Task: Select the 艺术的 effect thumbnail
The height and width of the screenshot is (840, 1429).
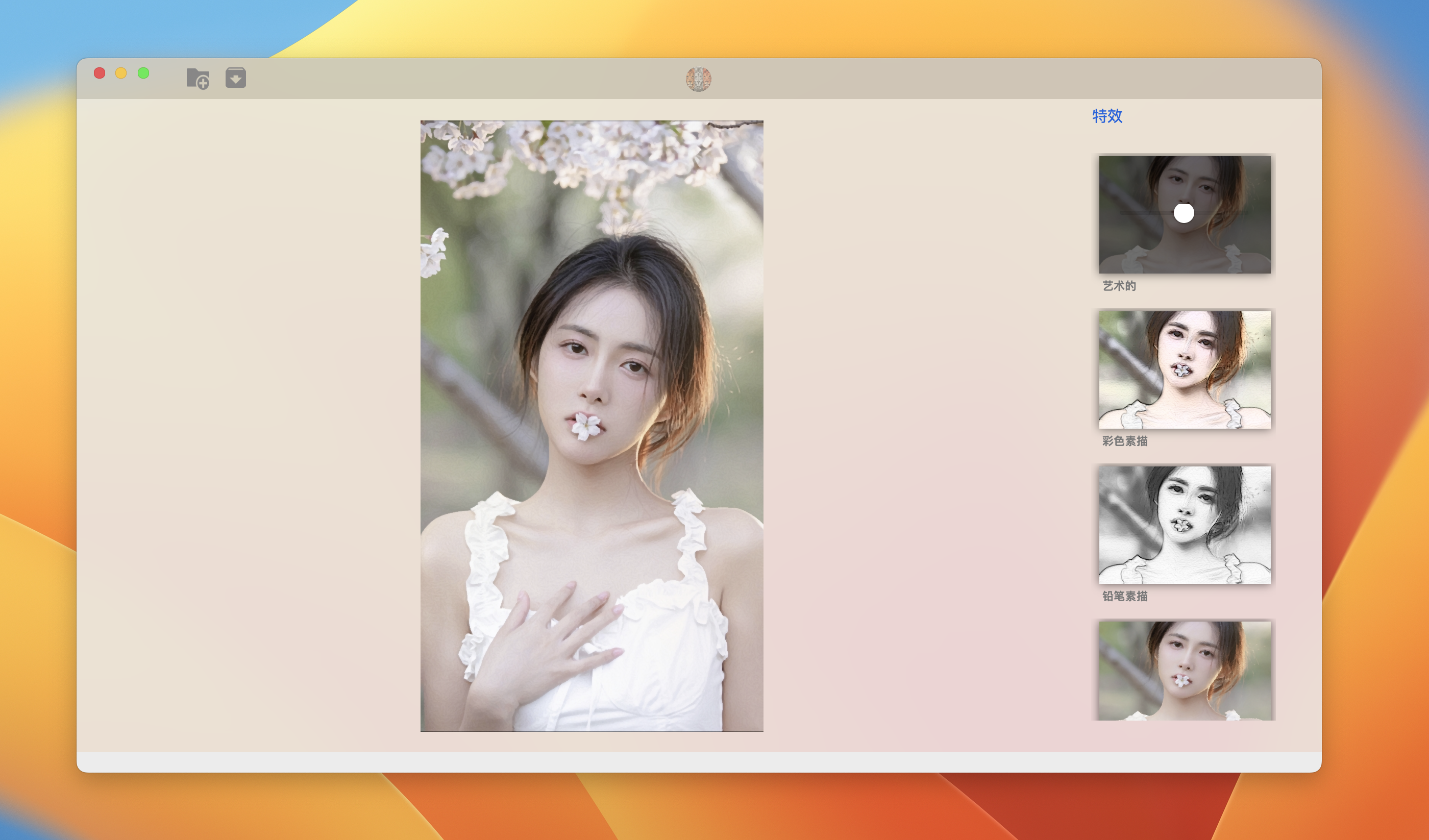Action: [x=1184, y=250]
